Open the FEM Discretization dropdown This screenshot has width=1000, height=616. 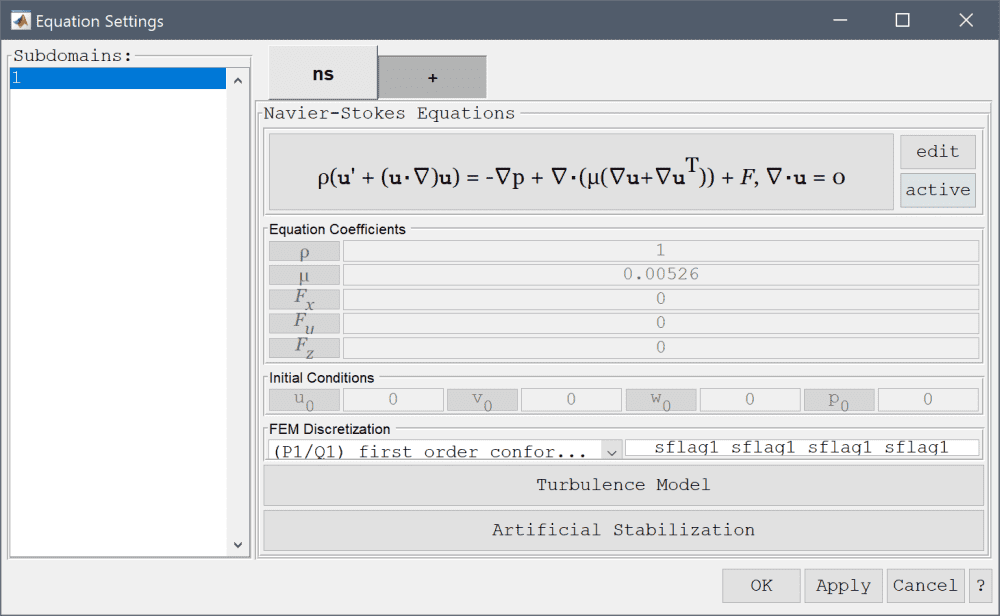click(445, 450)
